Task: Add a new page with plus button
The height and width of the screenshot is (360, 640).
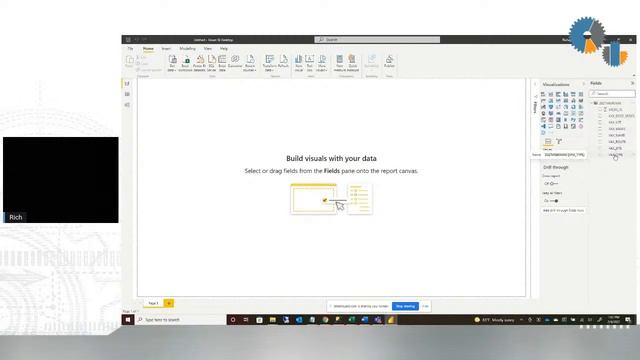Action: click(x=169, y=303)
